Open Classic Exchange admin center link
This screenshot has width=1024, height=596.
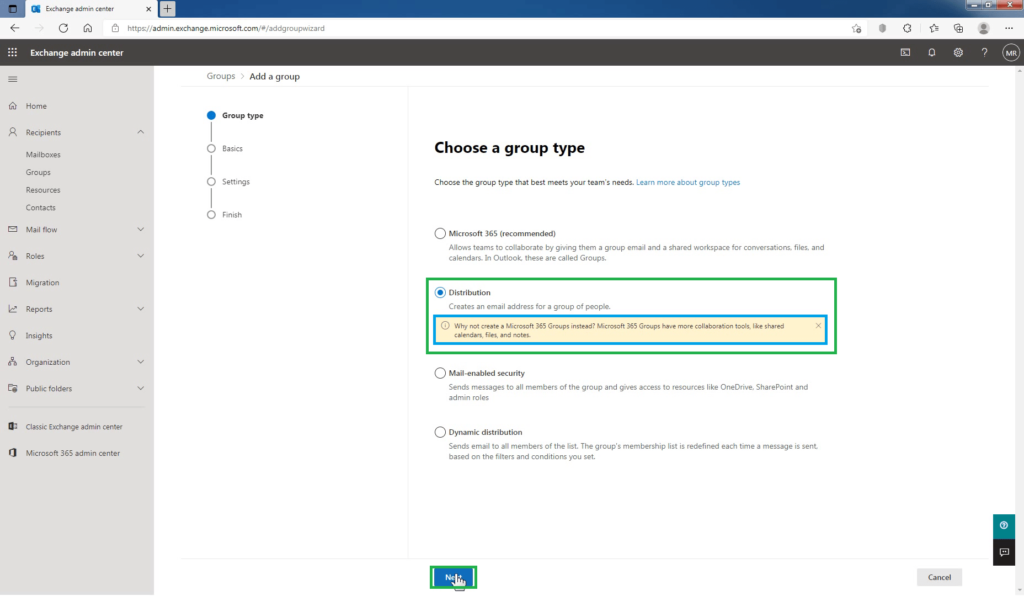[76, 426]
